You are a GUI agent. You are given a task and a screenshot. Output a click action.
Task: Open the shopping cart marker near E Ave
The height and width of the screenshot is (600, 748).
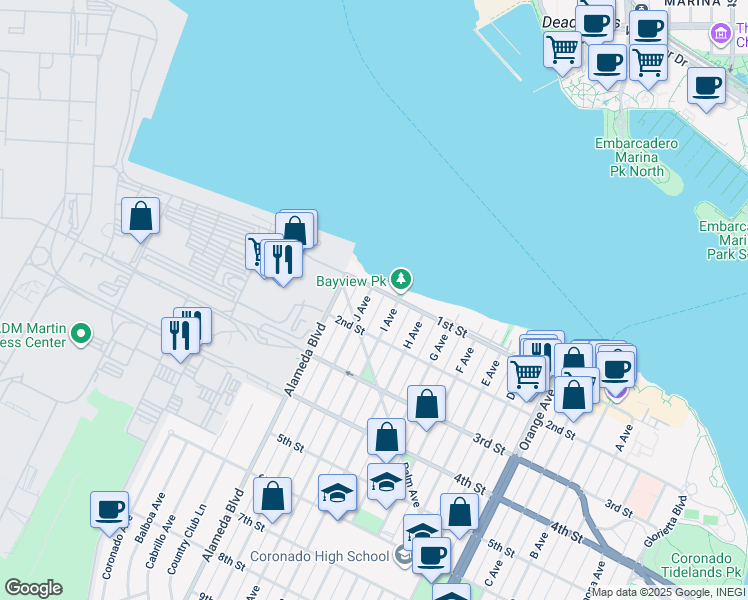click(x=527, y=375)
